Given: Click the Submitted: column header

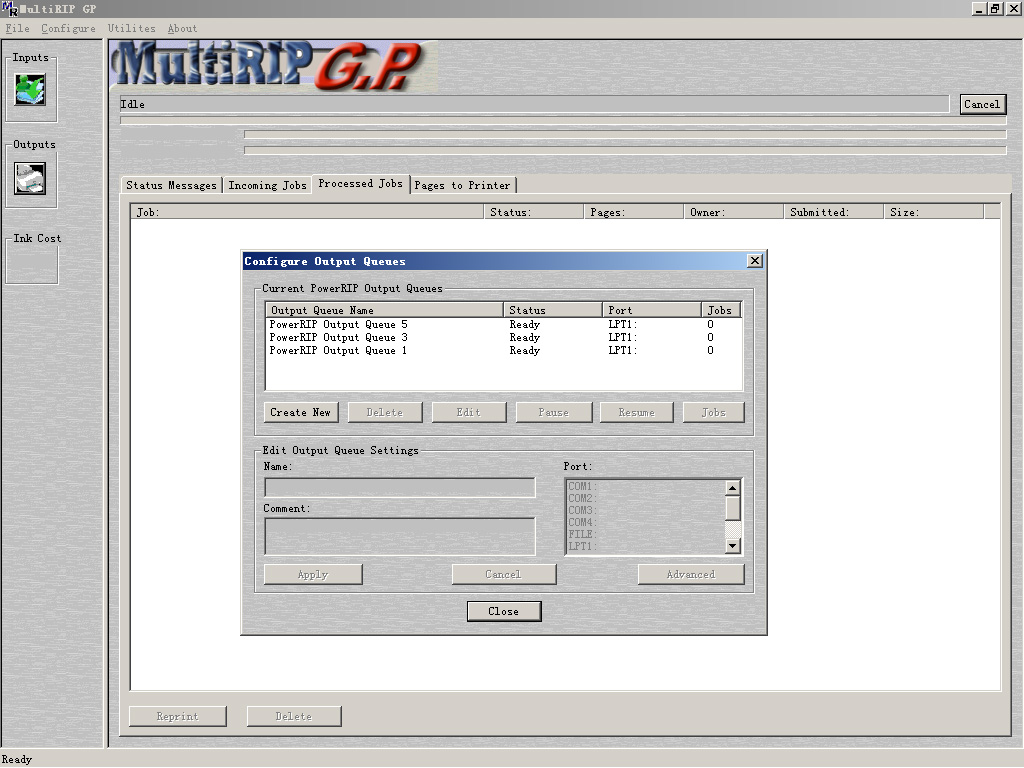Looking at the screenshot, I should pyautogui.click(x=833, y=212).
